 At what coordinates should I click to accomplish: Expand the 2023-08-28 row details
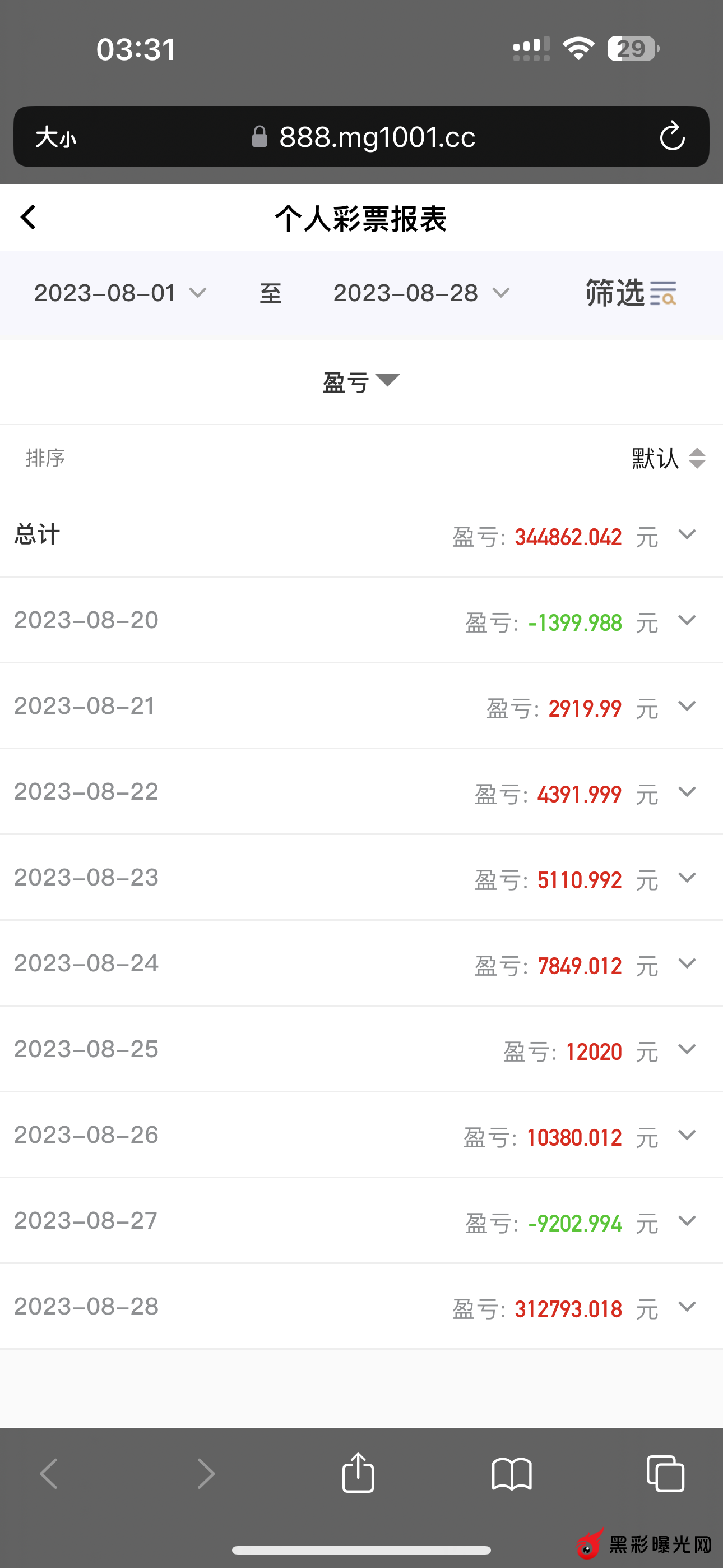coord(687,1307)
